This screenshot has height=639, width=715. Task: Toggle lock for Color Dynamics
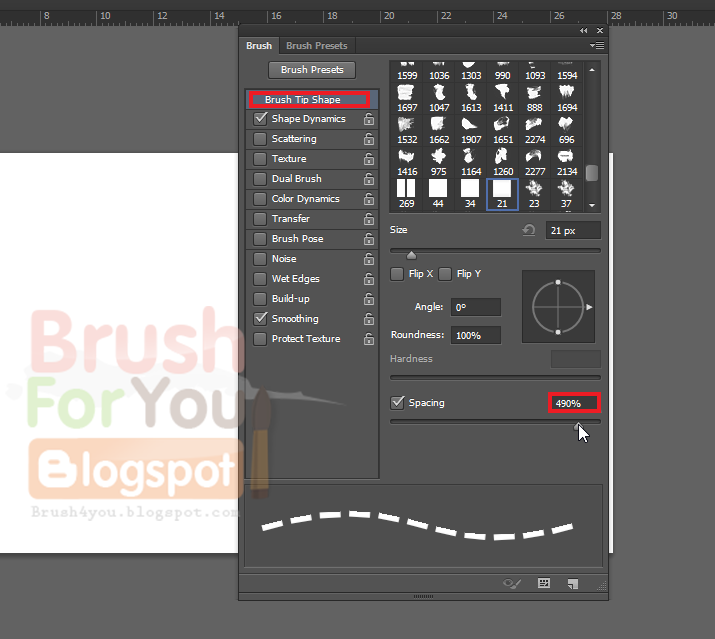[369, 199]
